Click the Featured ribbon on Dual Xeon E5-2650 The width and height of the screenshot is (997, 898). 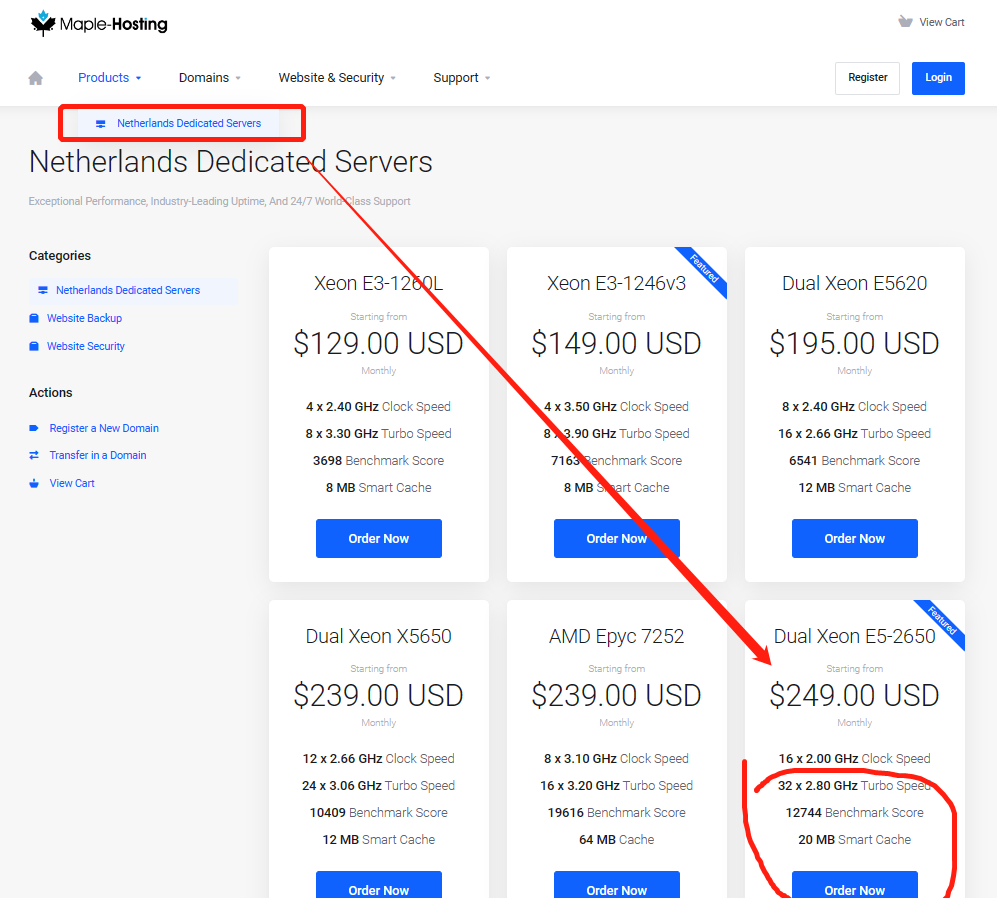(943, 621)
